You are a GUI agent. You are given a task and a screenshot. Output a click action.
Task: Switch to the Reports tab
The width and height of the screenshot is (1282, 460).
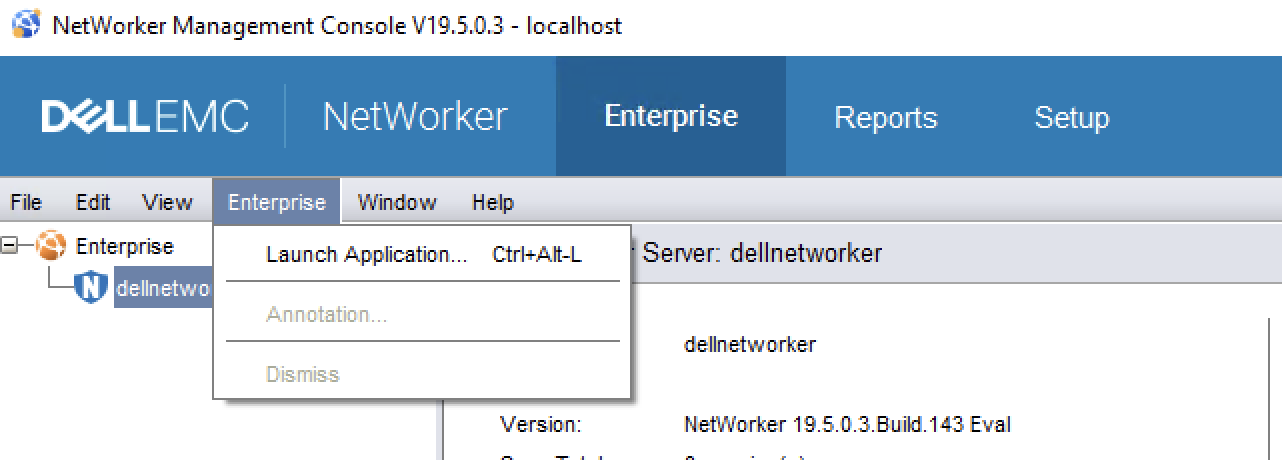tap(885, 117)
